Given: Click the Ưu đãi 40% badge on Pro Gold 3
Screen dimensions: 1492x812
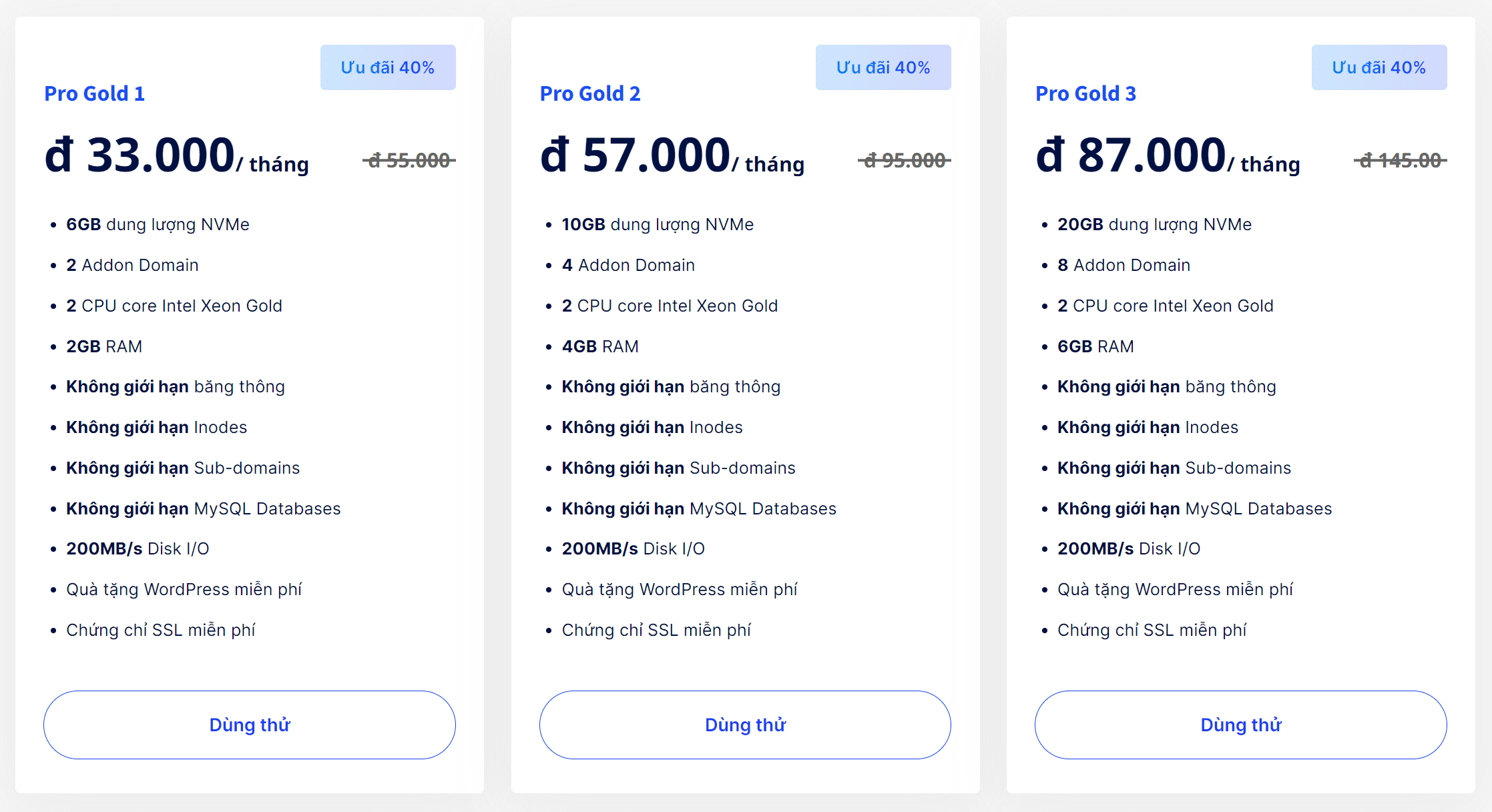Looking at the screenshot, I should 1379,67.
